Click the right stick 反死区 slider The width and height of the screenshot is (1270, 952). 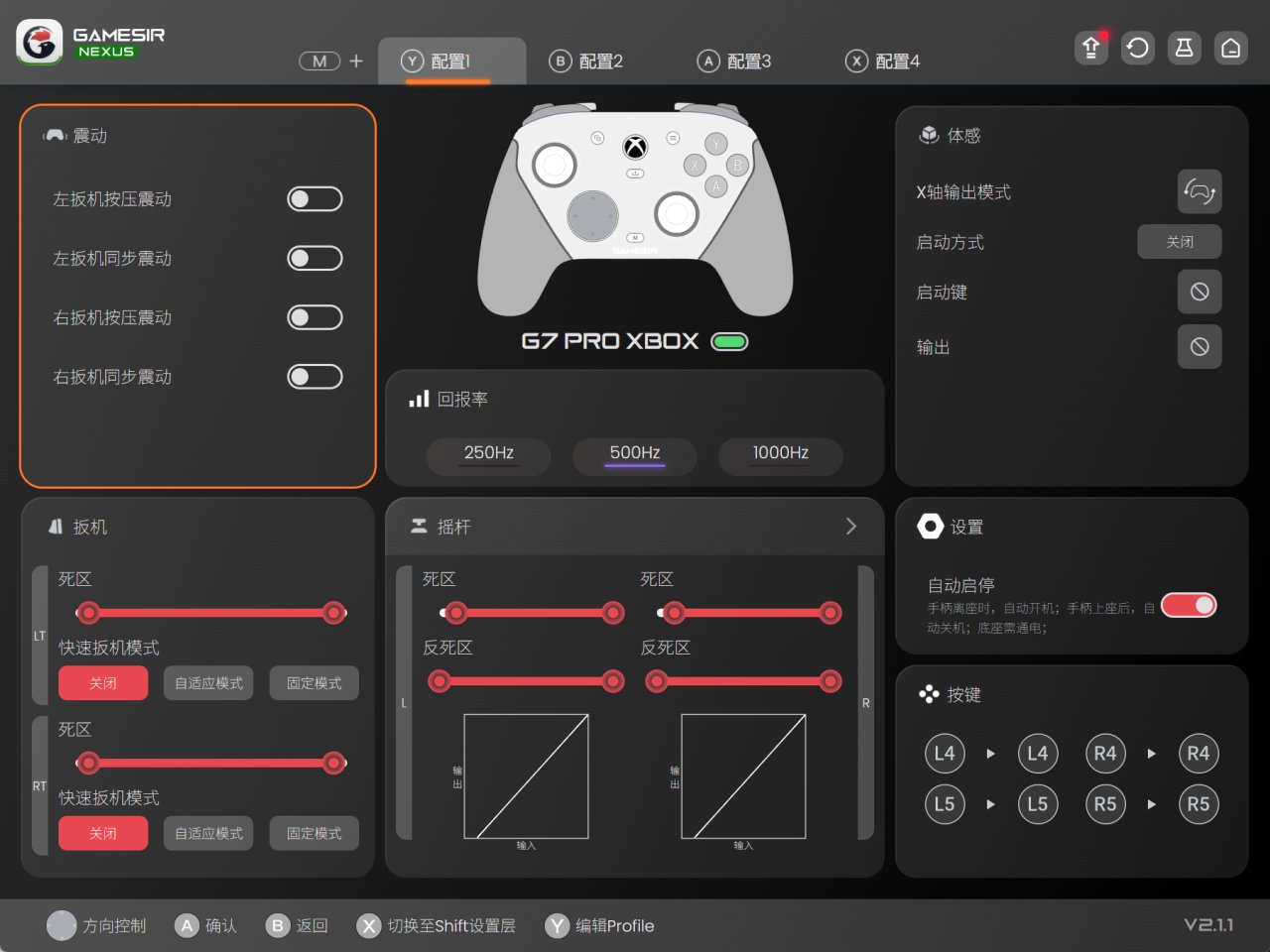[744, 681]
